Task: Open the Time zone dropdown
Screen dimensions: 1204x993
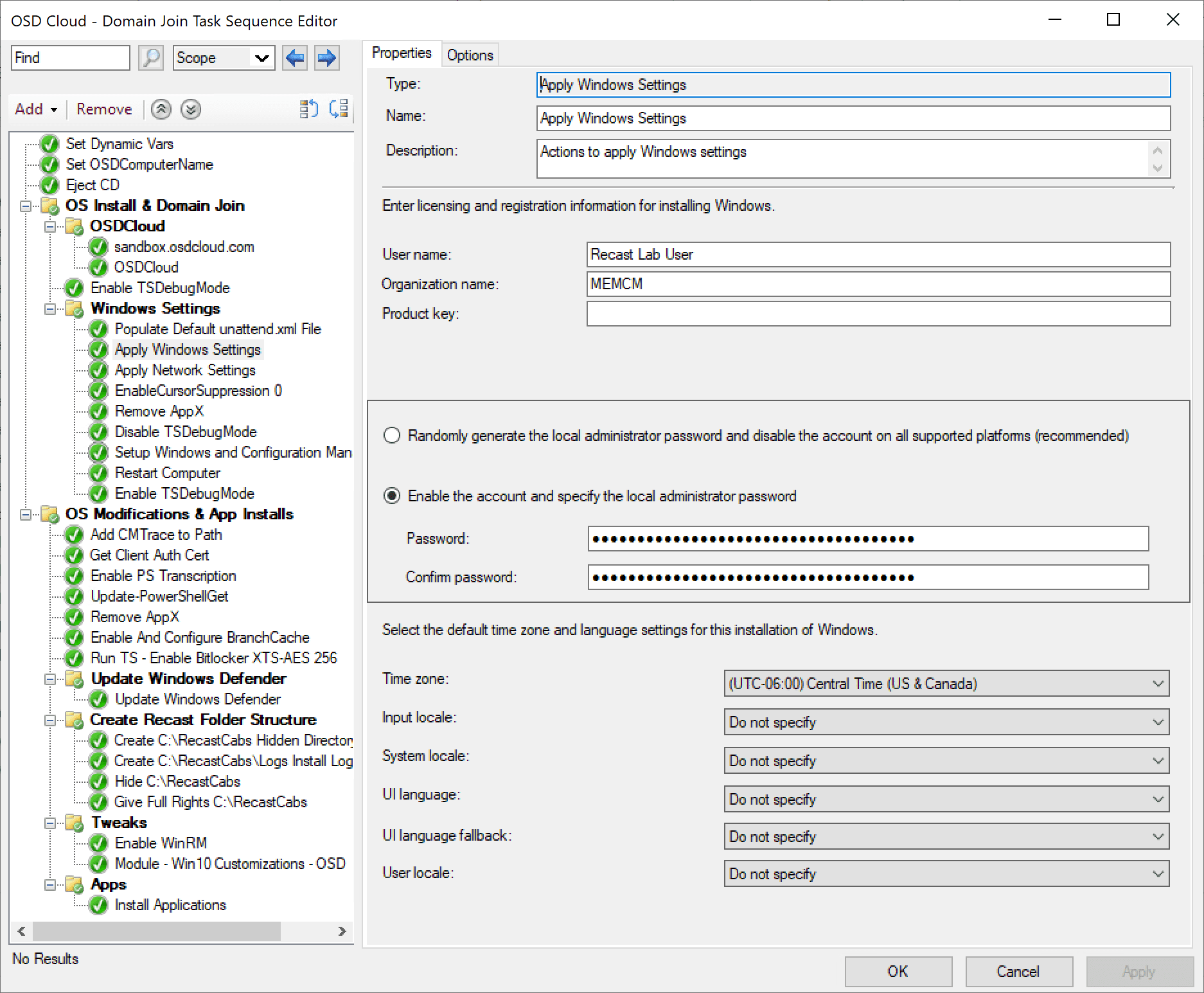Action: [x=1158, y=683]
